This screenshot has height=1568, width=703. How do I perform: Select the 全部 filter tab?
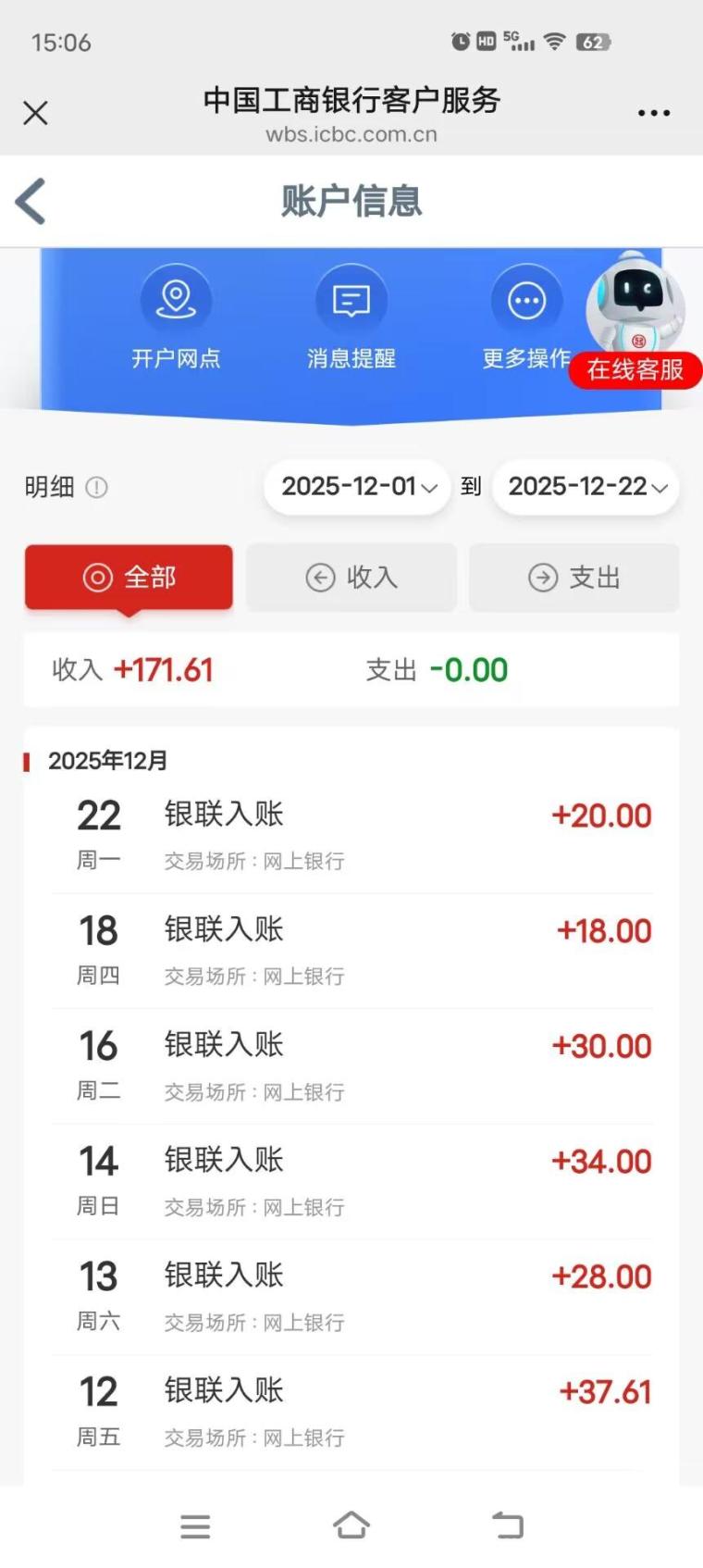(x=129, y=578)
